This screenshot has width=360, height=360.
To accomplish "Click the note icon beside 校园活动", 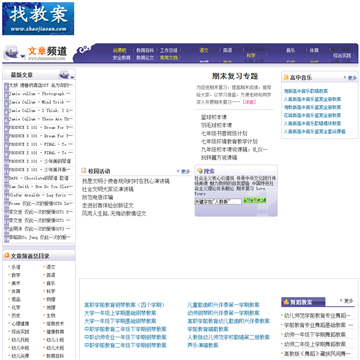I will [x=84, y=171].
